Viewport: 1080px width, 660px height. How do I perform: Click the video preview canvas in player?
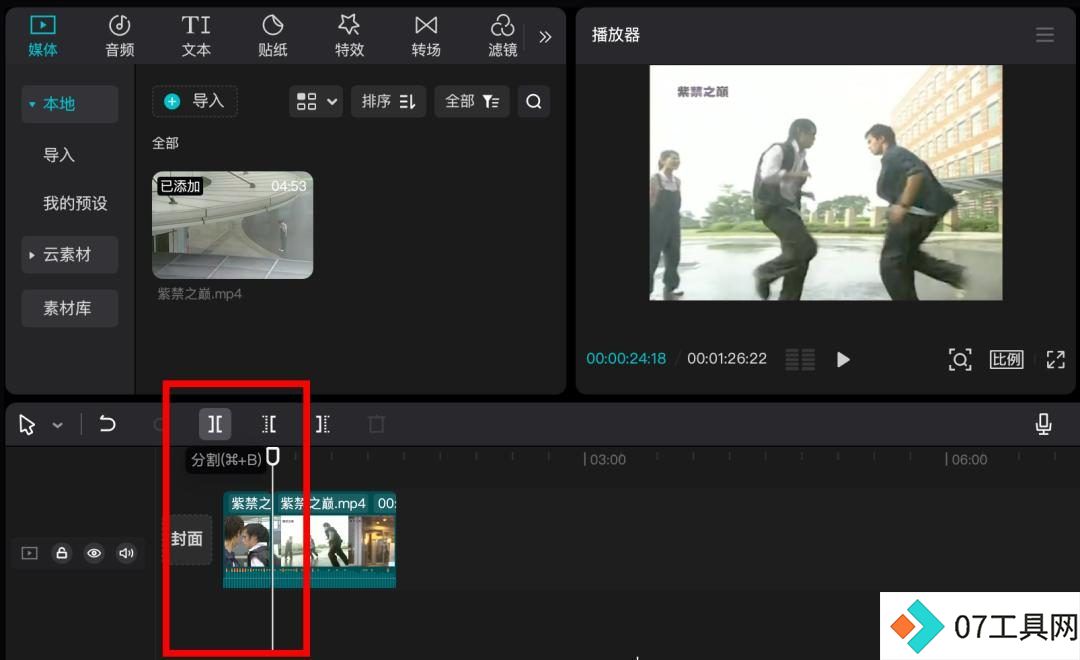(826, 183)
